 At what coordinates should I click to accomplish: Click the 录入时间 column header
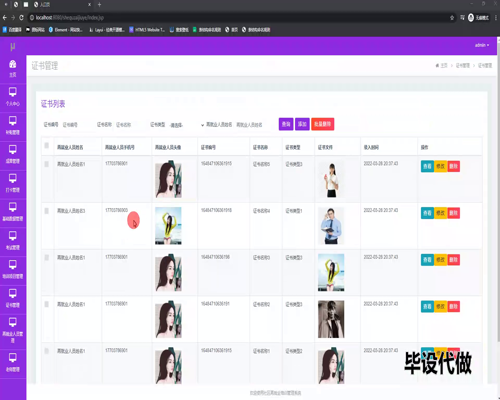(x=371, y=147)
